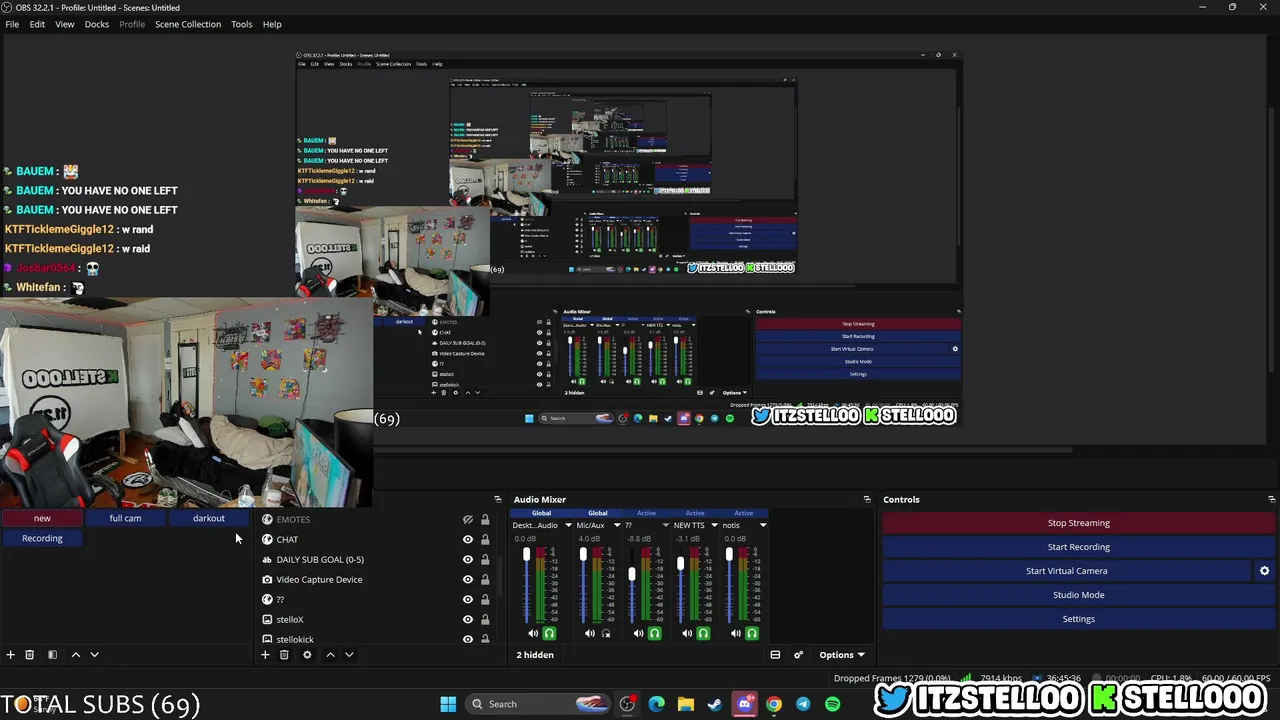Open the Docks menu
Screen dimensions: 1280x720
click(x=97, y=24)
